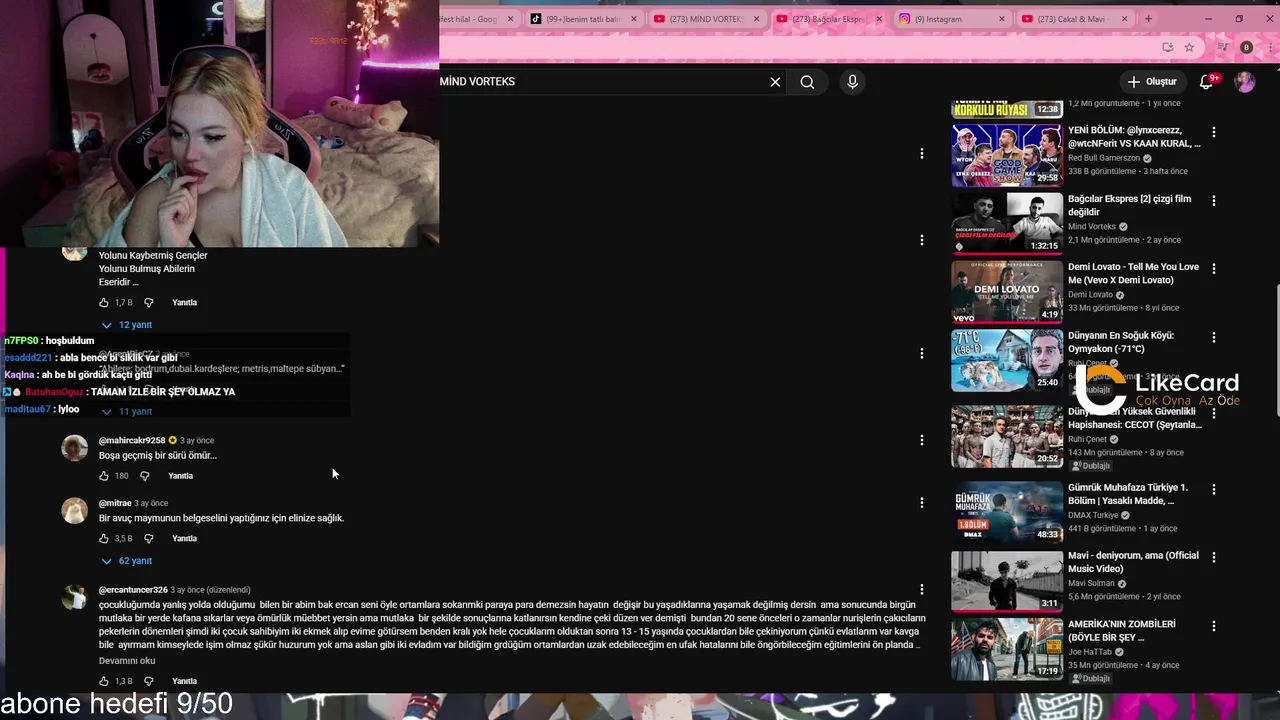Open mahircakr9258's profile avatar

(x=75, y=448)
